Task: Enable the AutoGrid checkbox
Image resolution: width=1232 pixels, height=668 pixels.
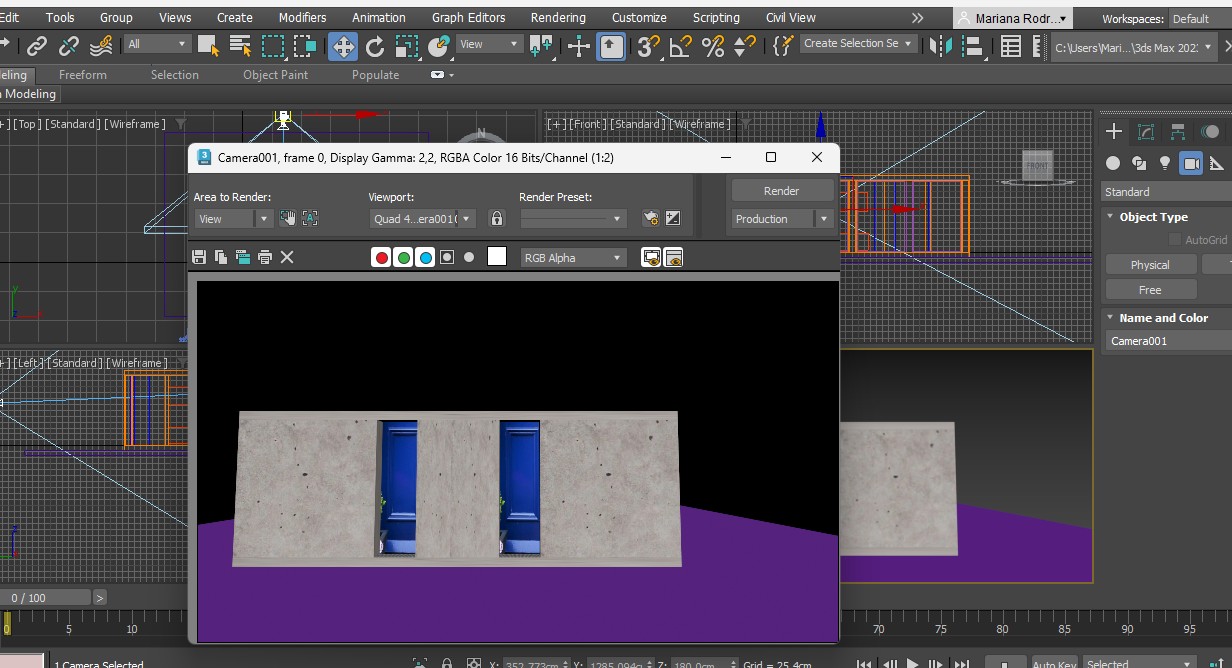Action: click(1173, 240)
